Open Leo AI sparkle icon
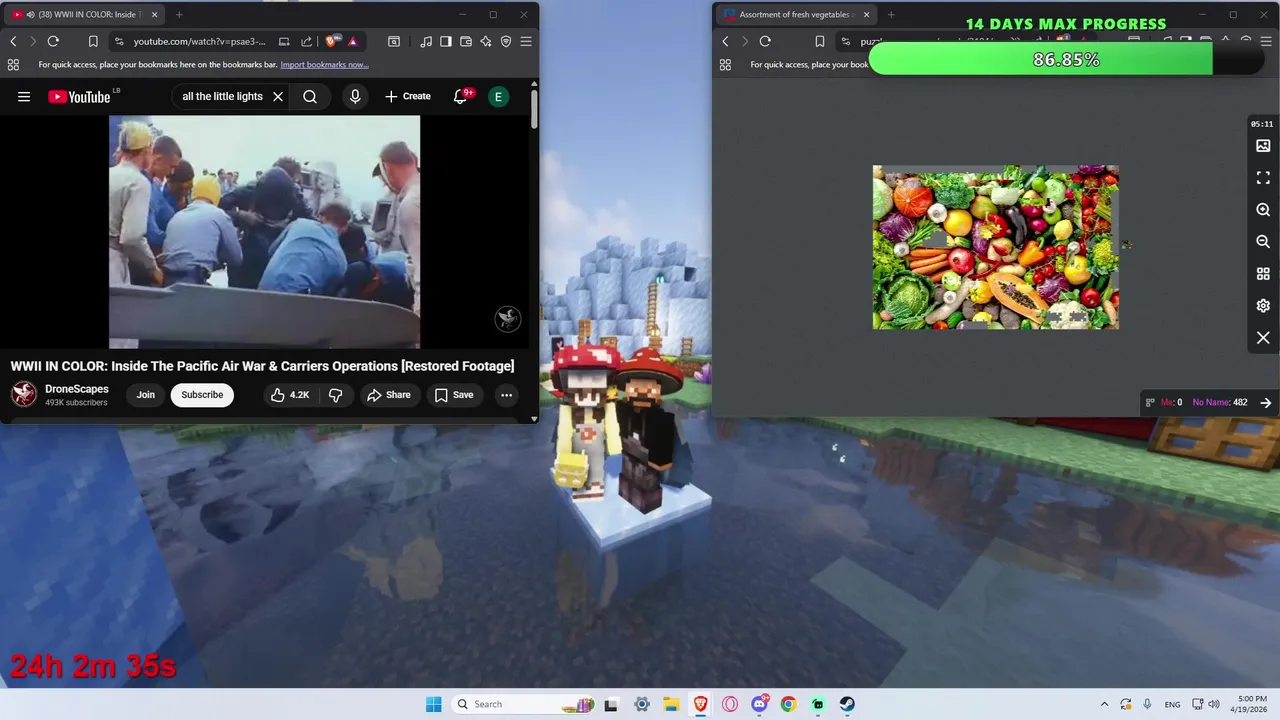 click(486, 41)
